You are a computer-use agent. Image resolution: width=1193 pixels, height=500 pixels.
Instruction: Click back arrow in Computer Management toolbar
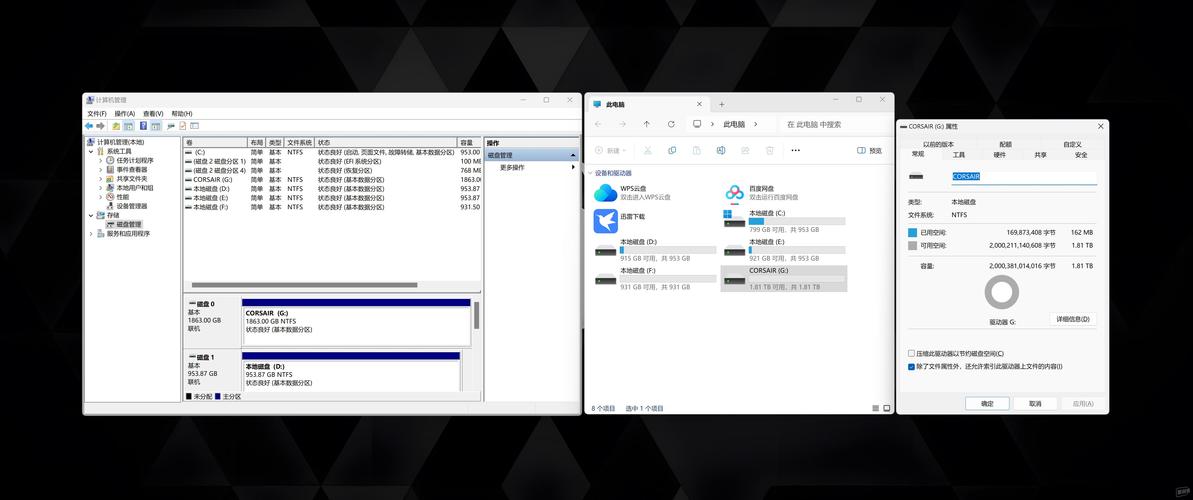coord(89,126)
